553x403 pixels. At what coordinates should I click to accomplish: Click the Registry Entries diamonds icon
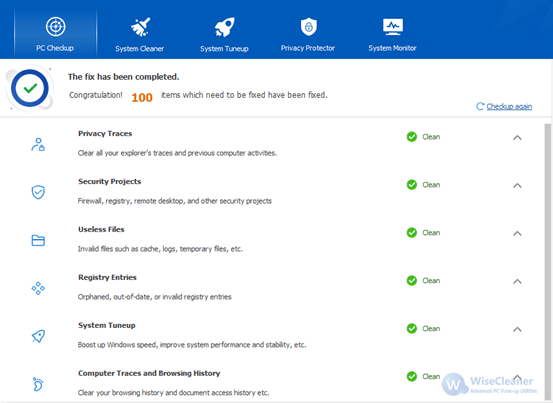click(38, 288)
